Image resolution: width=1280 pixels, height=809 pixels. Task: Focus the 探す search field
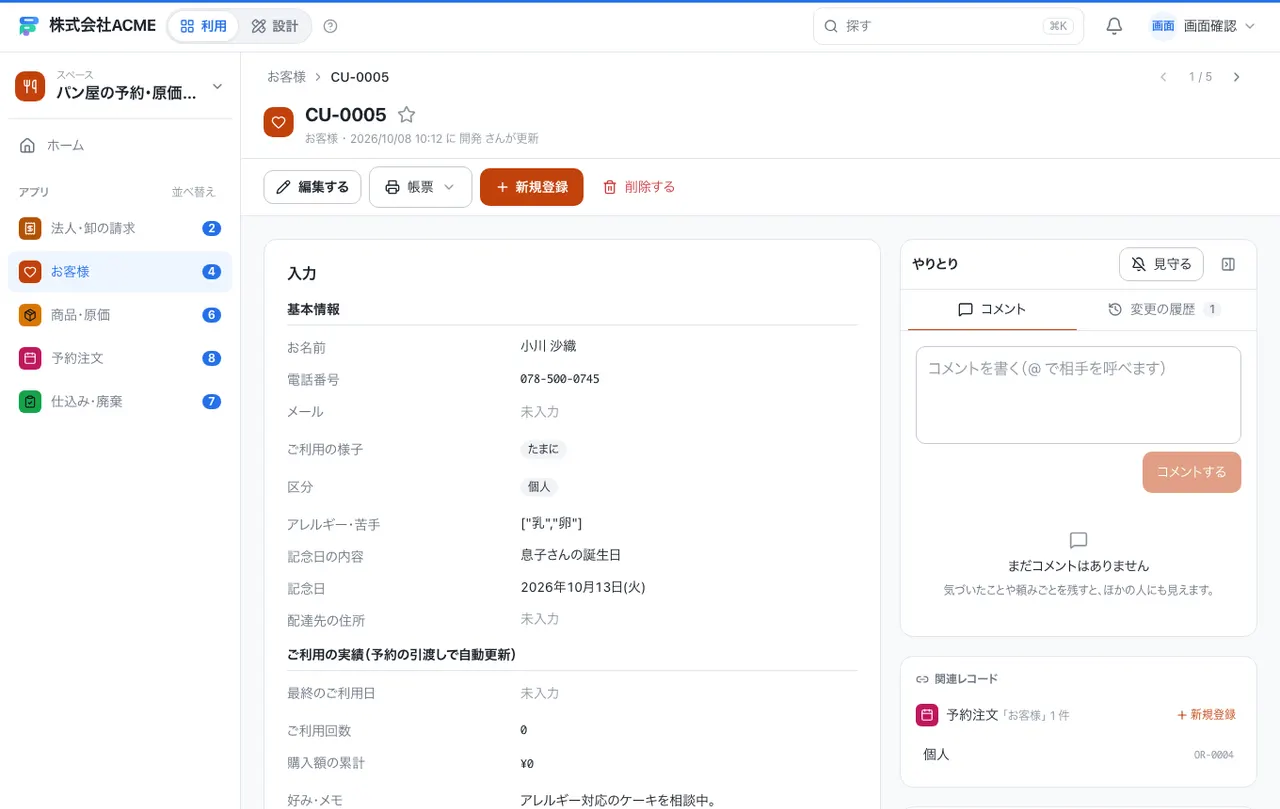948,26
